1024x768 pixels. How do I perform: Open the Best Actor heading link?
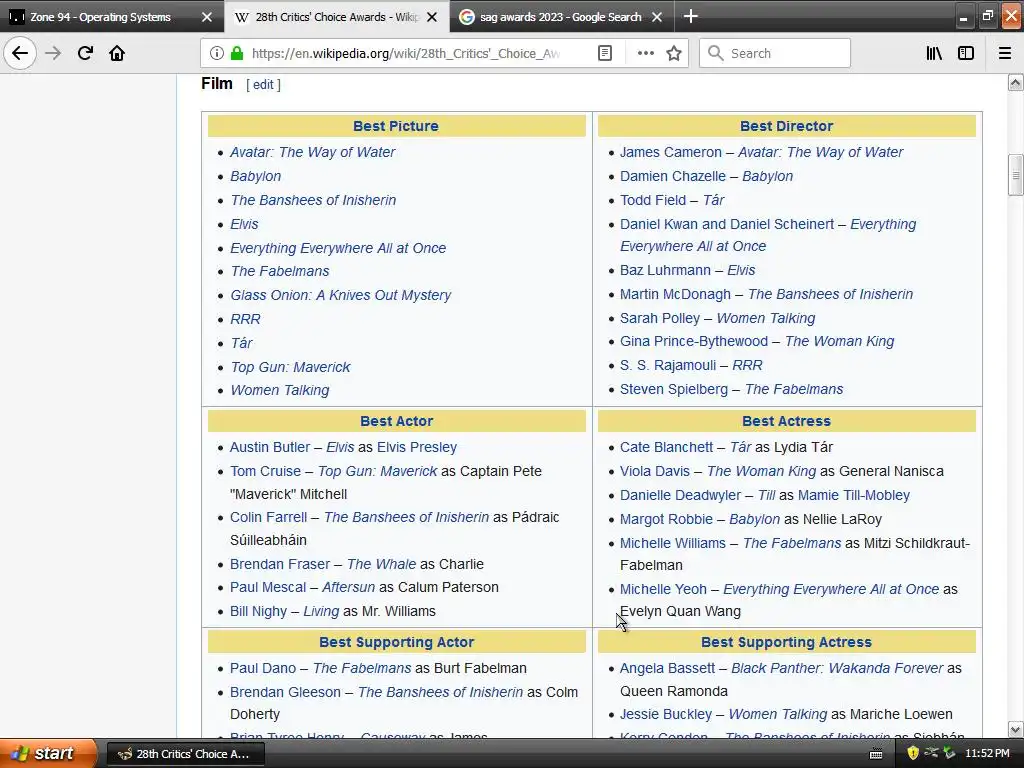click(x=396, y=421)
